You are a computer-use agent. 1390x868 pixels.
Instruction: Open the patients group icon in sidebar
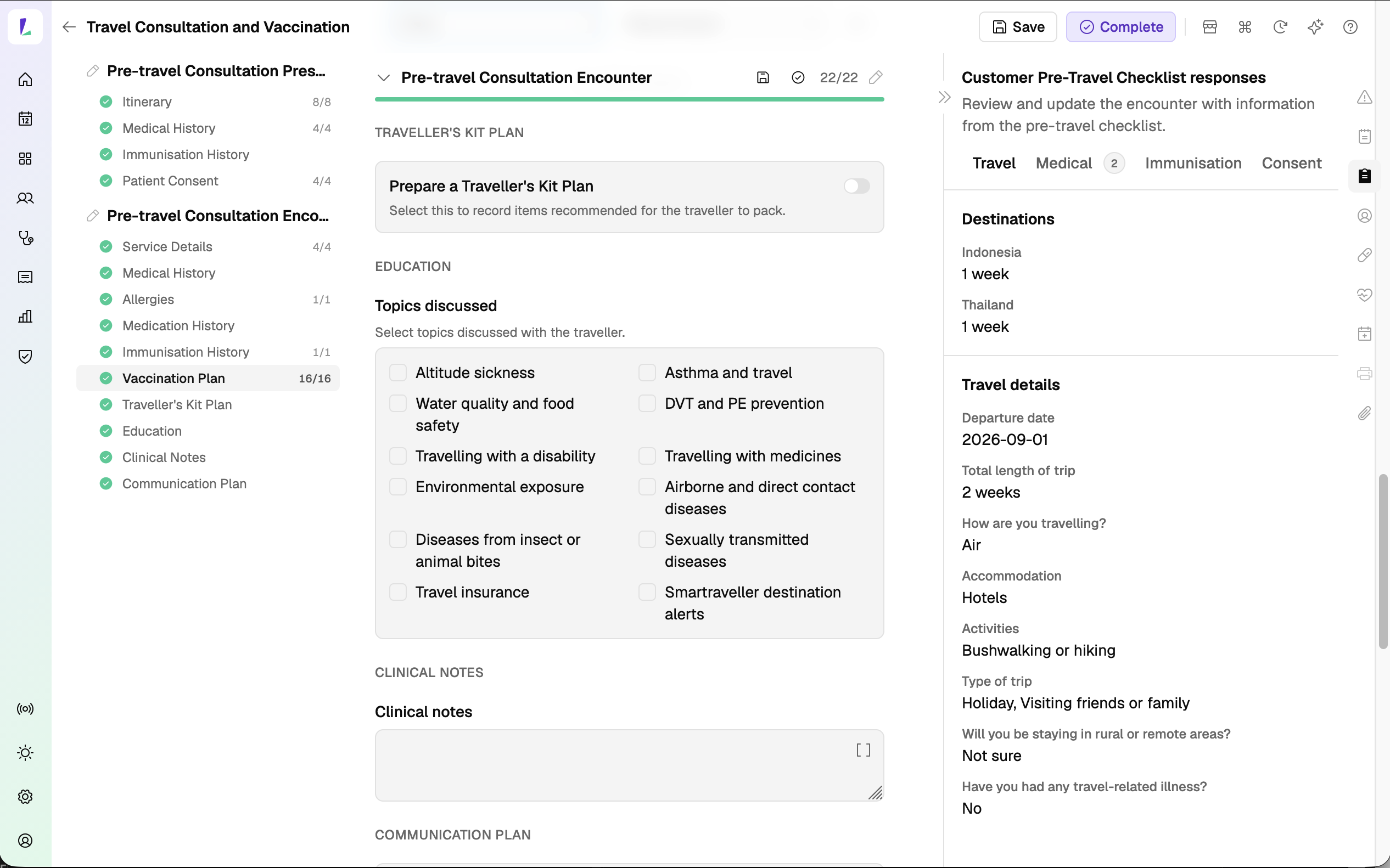point(25,198)
